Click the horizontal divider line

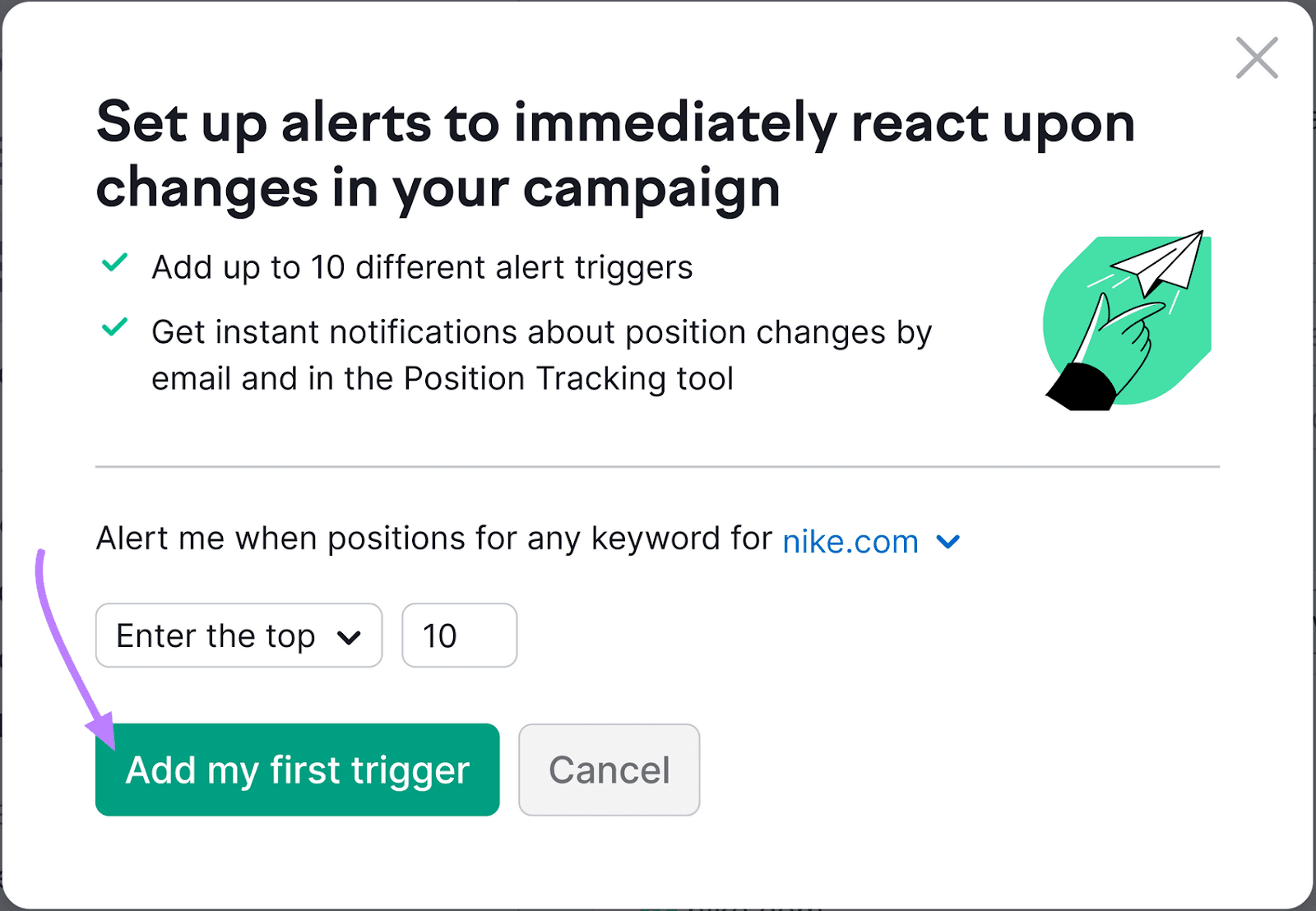click(x=657, y=467)
